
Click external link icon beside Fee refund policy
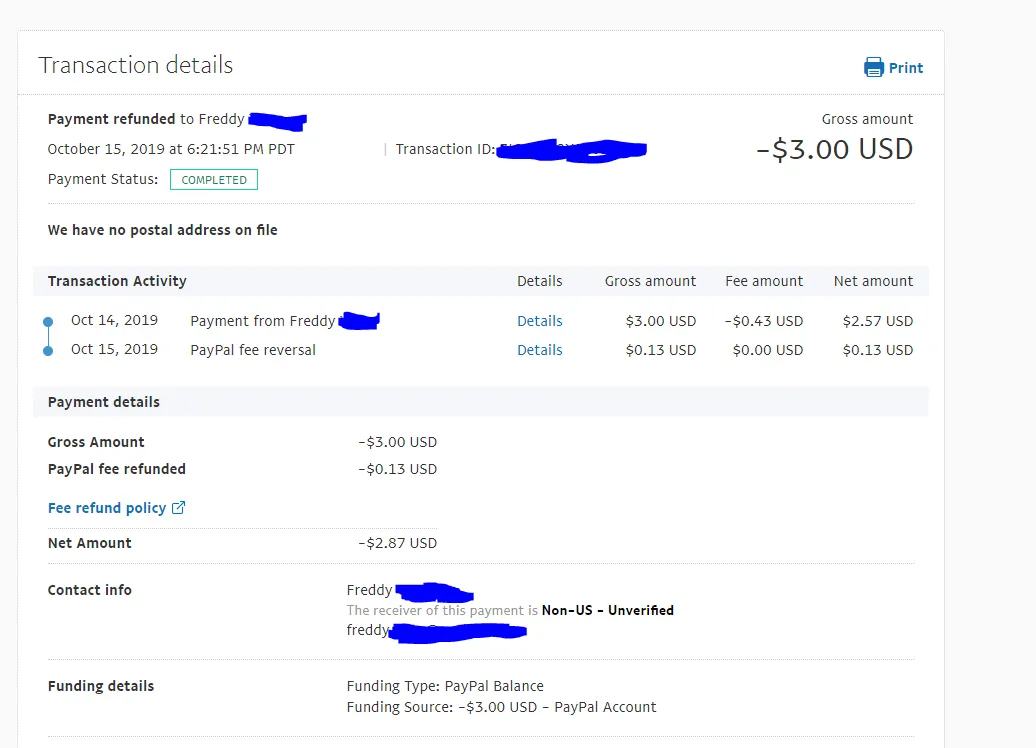(179, 507)
